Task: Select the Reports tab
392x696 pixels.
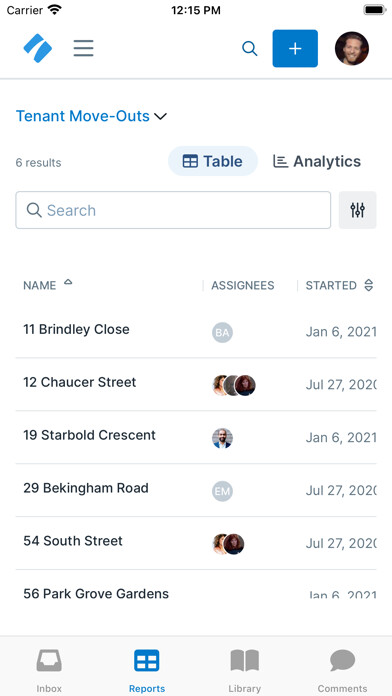Action: tap(147, 671)
